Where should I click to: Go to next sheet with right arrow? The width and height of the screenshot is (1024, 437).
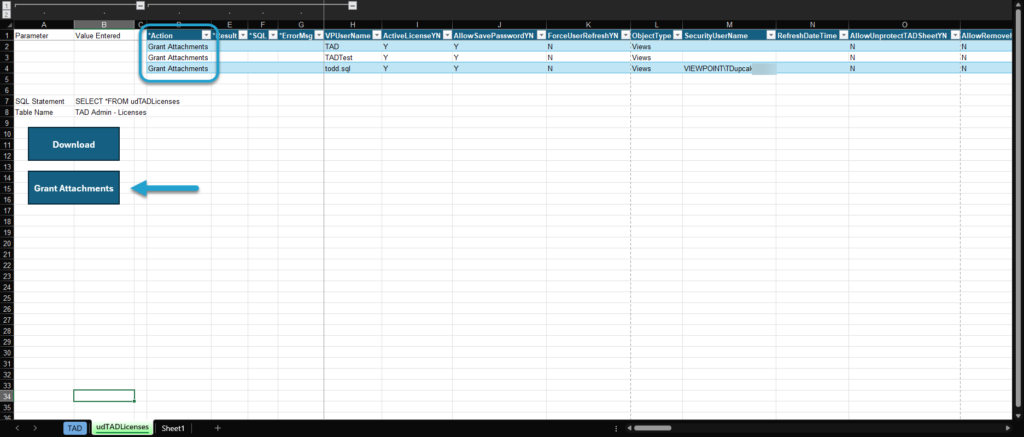35,428
